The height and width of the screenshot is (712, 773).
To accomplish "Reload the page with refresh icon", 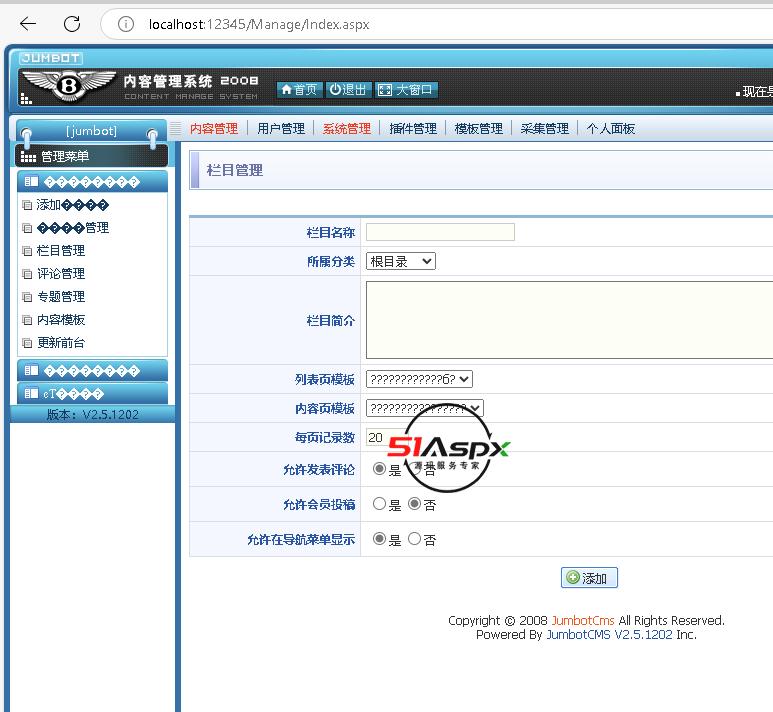I will 72,23.
